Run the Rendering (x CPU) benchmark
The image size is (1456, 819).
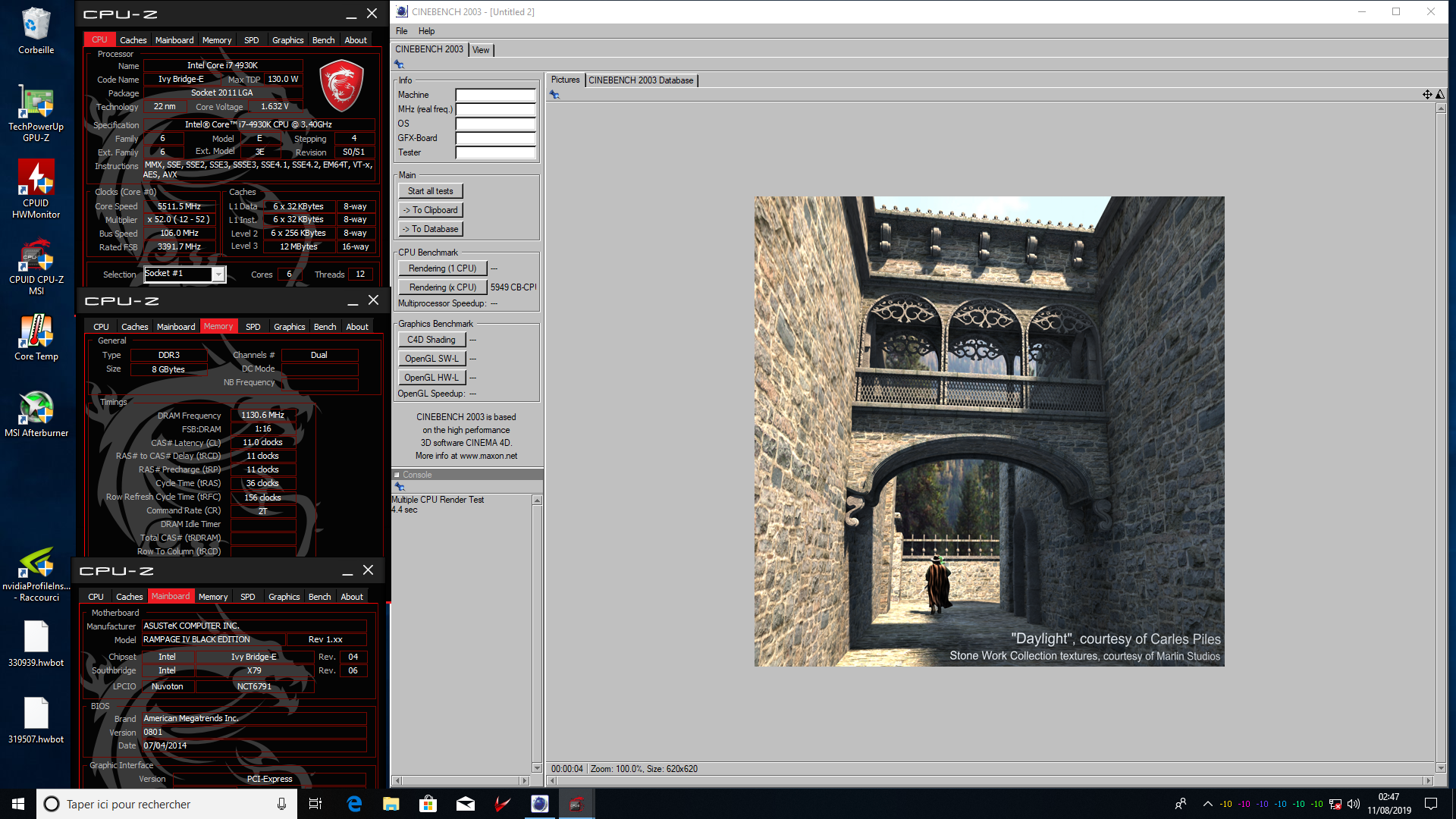442,287
